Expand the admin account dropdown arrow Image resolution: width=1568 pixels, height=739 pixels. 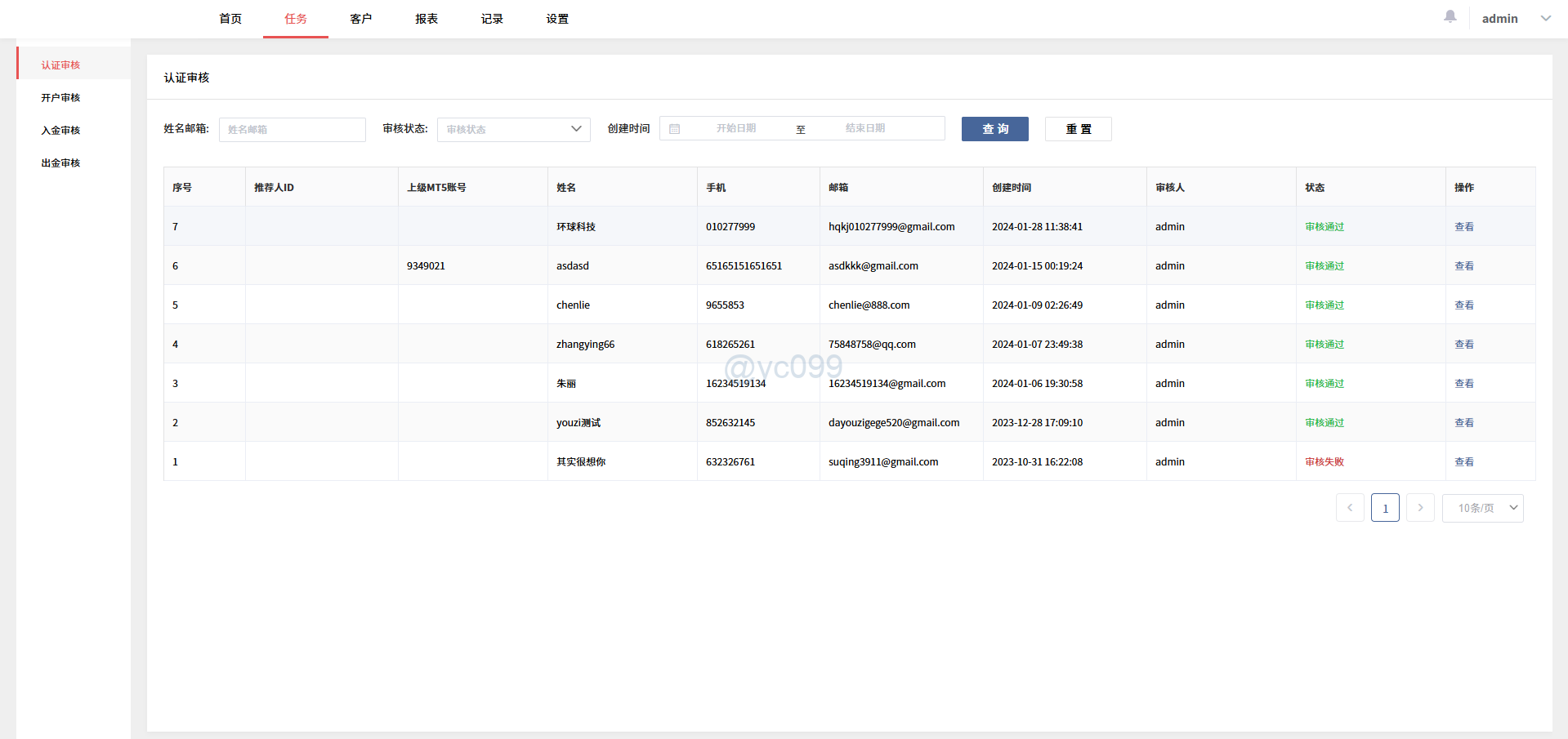(1546, 17)
